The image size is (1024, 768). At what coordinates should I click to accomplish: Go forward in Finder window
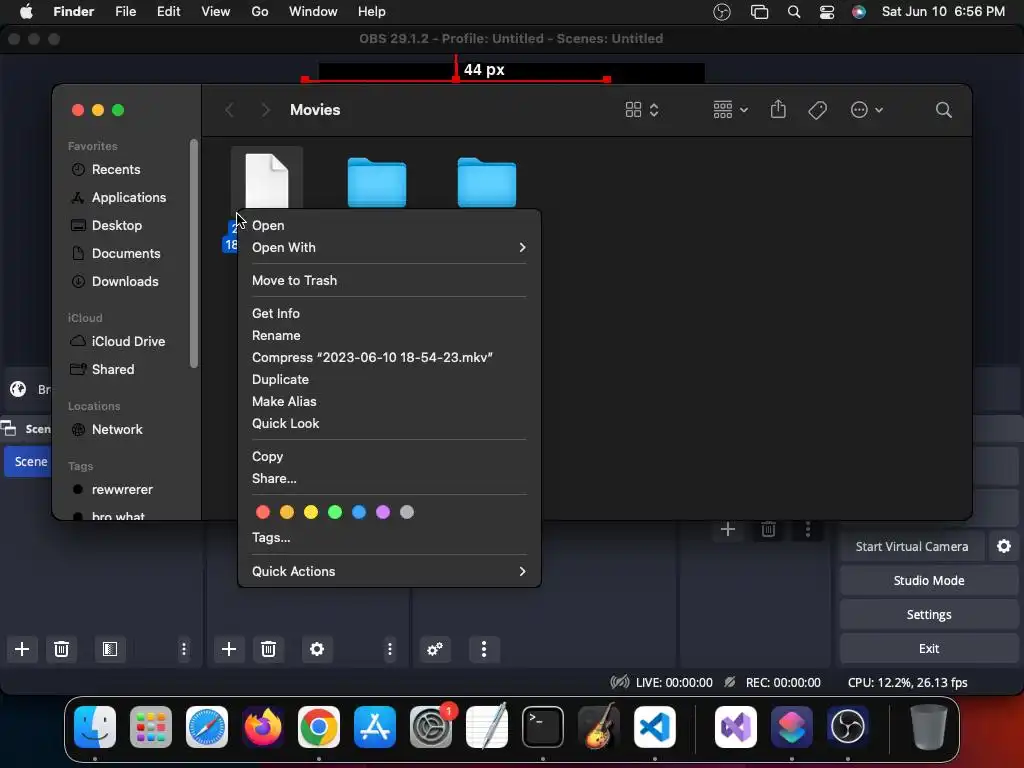pyautogui.click(x=265, y=110)
